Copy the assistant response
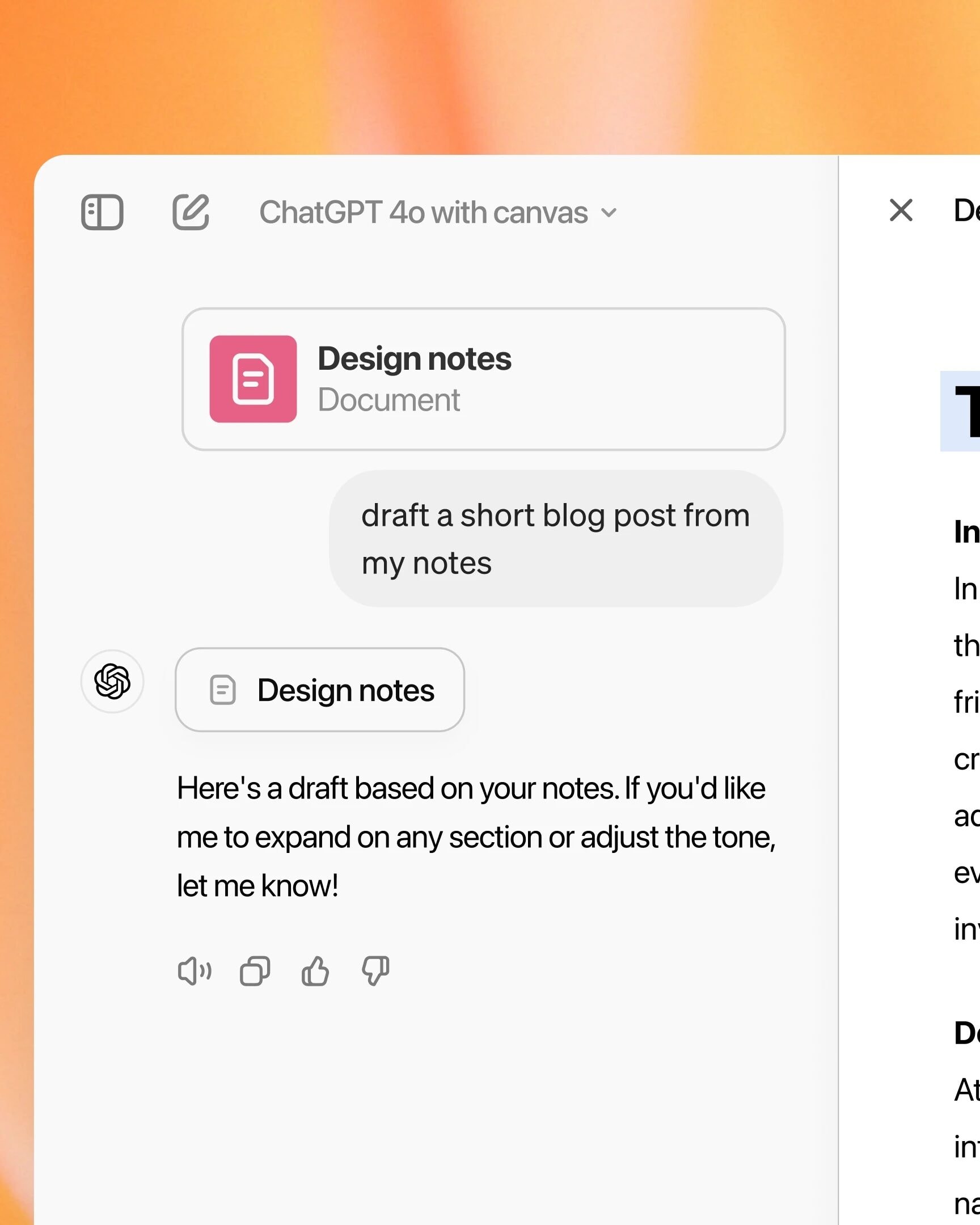 pos(255,970)
